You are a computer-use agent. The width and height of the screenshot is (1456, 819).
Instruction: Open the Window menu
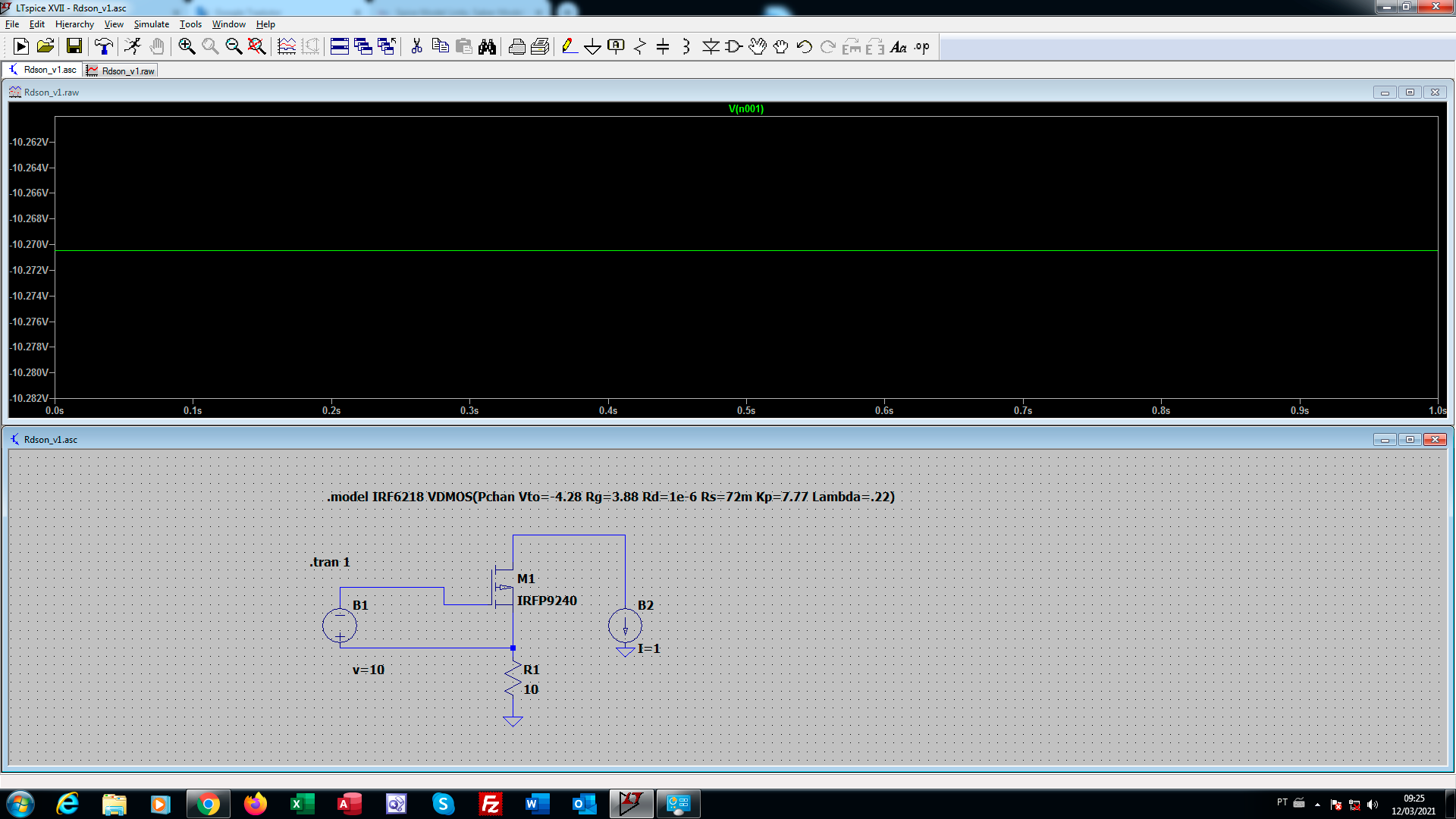[x=228, y=24]
